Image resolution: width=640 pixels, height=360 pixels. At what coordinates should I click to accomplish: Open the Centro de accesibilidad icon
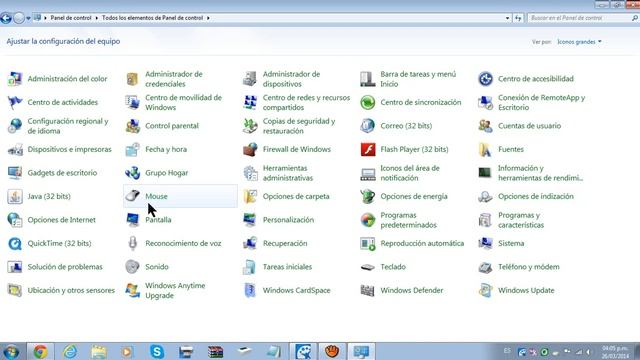(485, 79)
